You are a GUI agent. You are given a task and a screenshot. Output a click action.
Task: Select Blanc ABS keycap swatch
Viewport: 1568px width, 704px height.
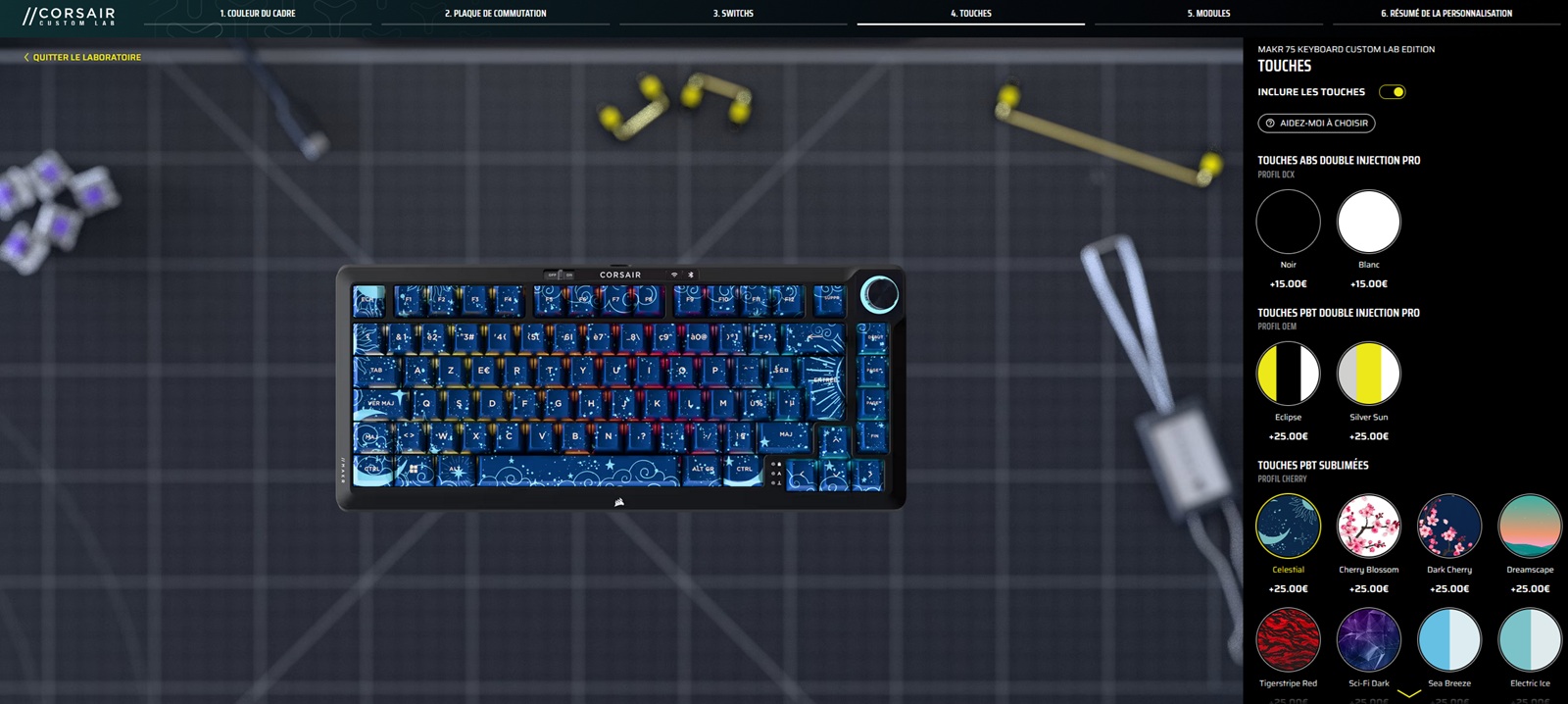[1368, 222]
